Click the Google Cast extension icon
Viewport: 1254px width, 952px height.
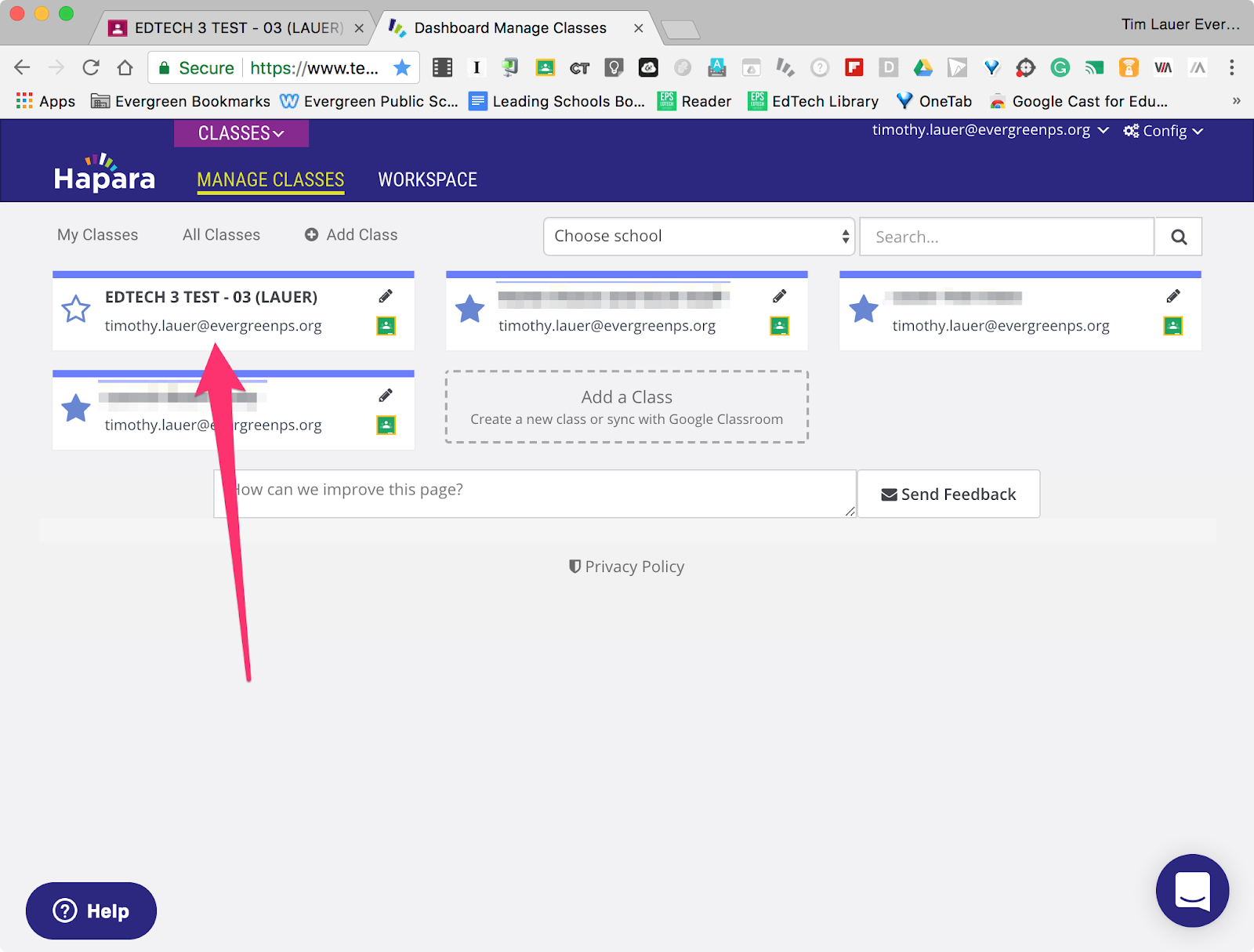(x=1094, y=67)
